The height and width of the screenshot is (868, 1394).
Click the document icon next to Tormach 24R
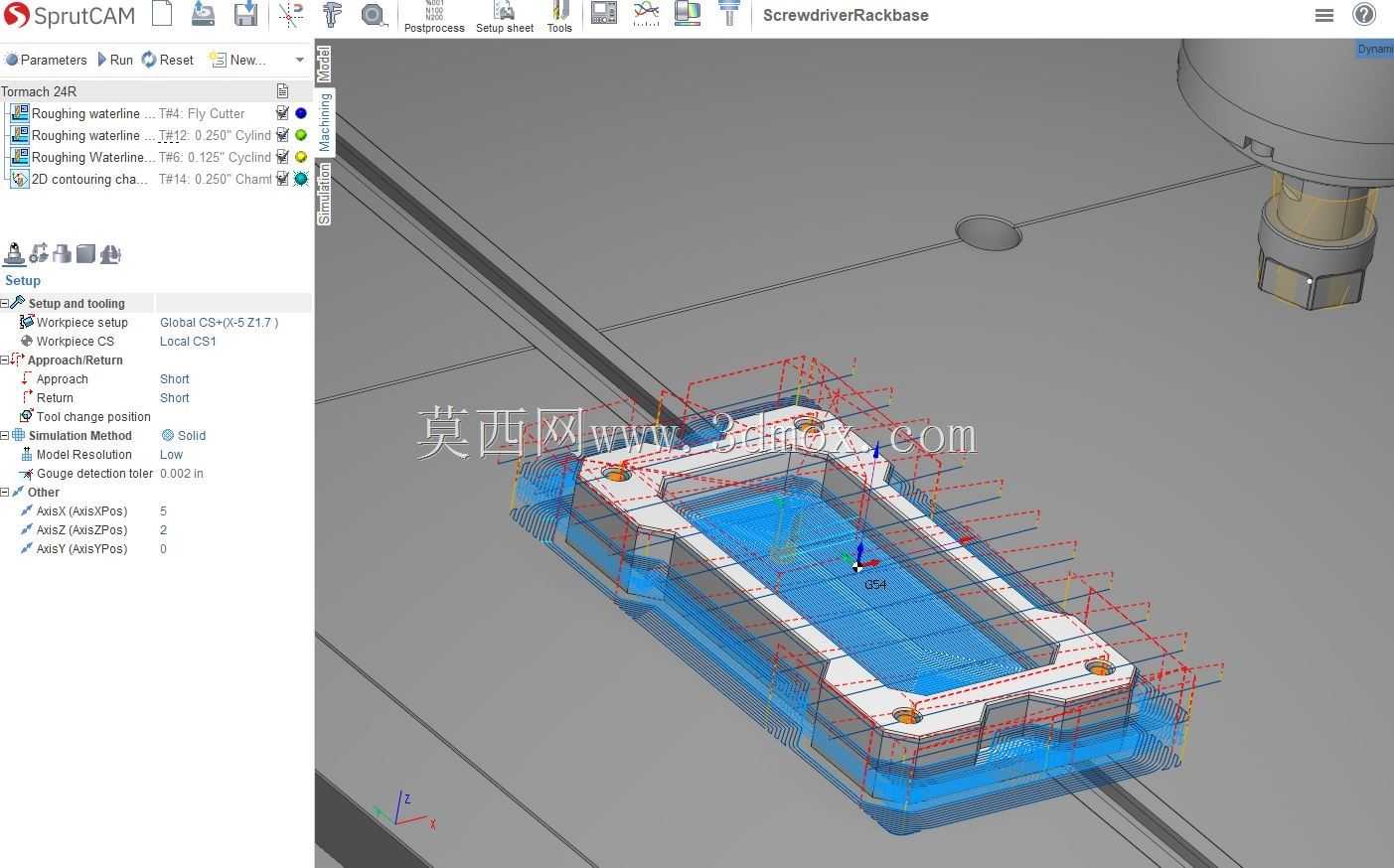(x=282, y=90)
